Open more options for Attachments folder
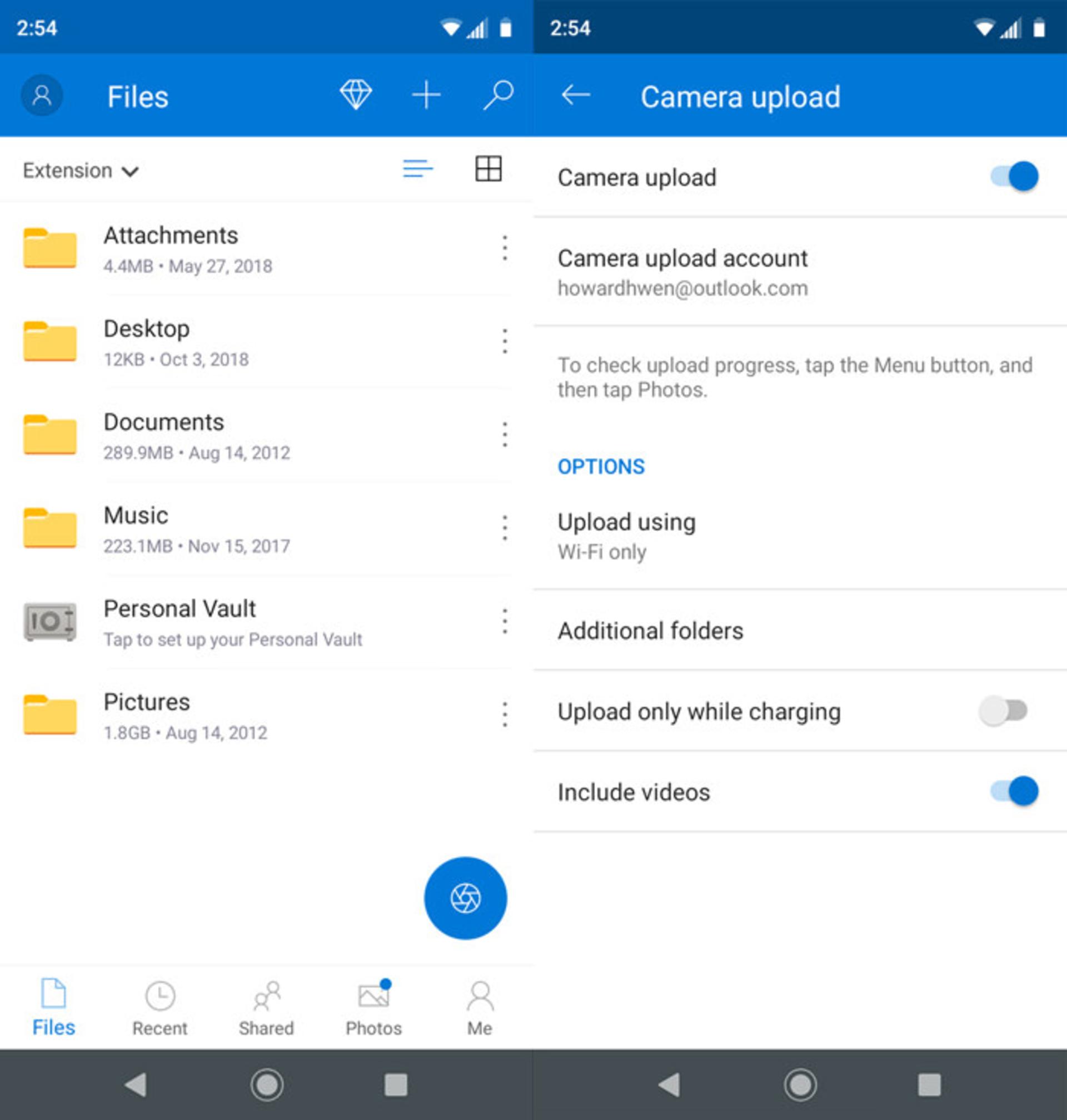Viewport: 1067px width, 1120px height. point(505,248)
